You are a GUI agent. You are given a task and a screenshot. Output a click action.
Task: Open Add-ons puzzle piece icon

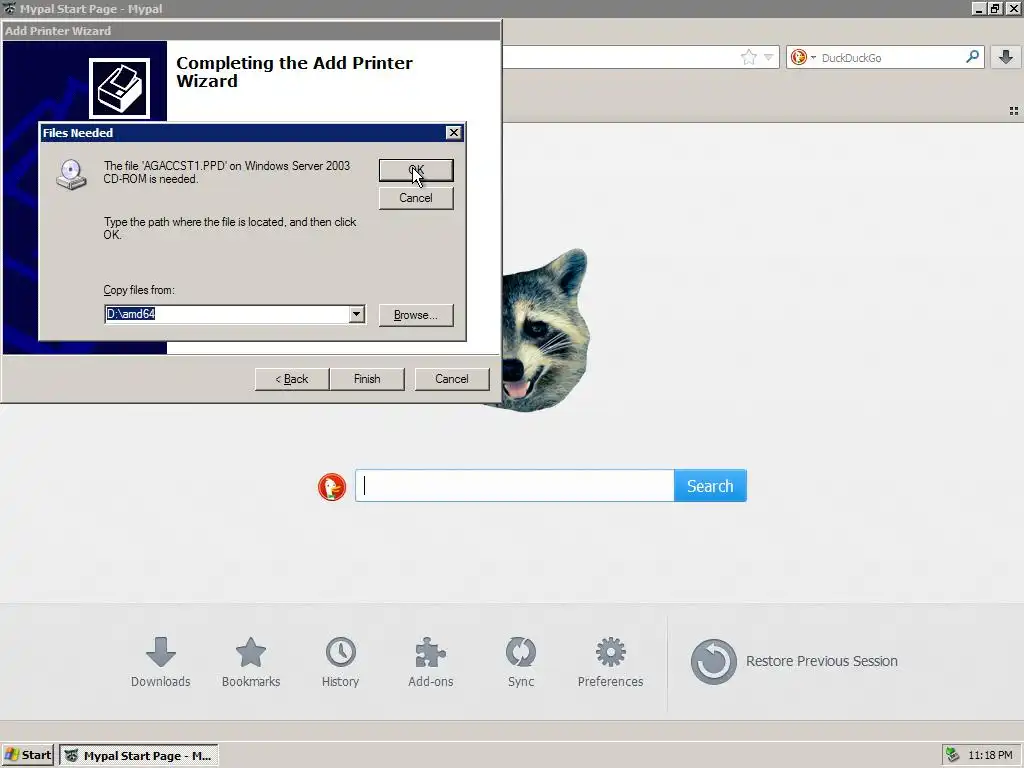pyautogui.click(x=430, y=652)
